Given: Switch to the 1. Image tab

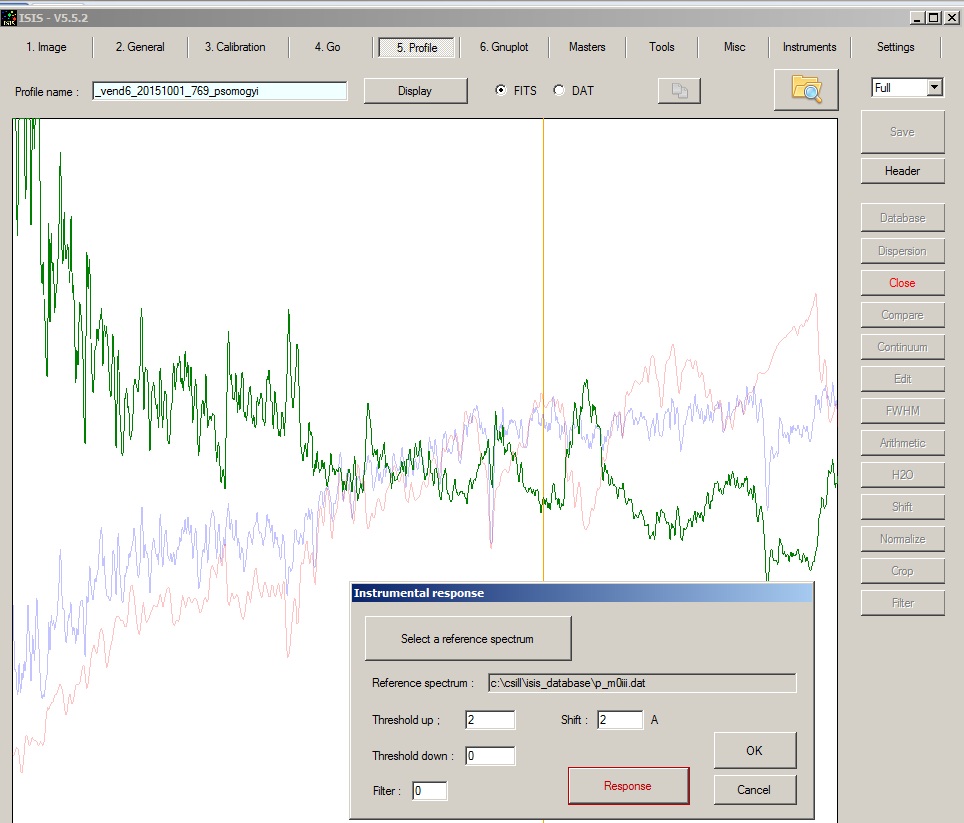Looking at the screenshot, I should click(x=46, y=47).
